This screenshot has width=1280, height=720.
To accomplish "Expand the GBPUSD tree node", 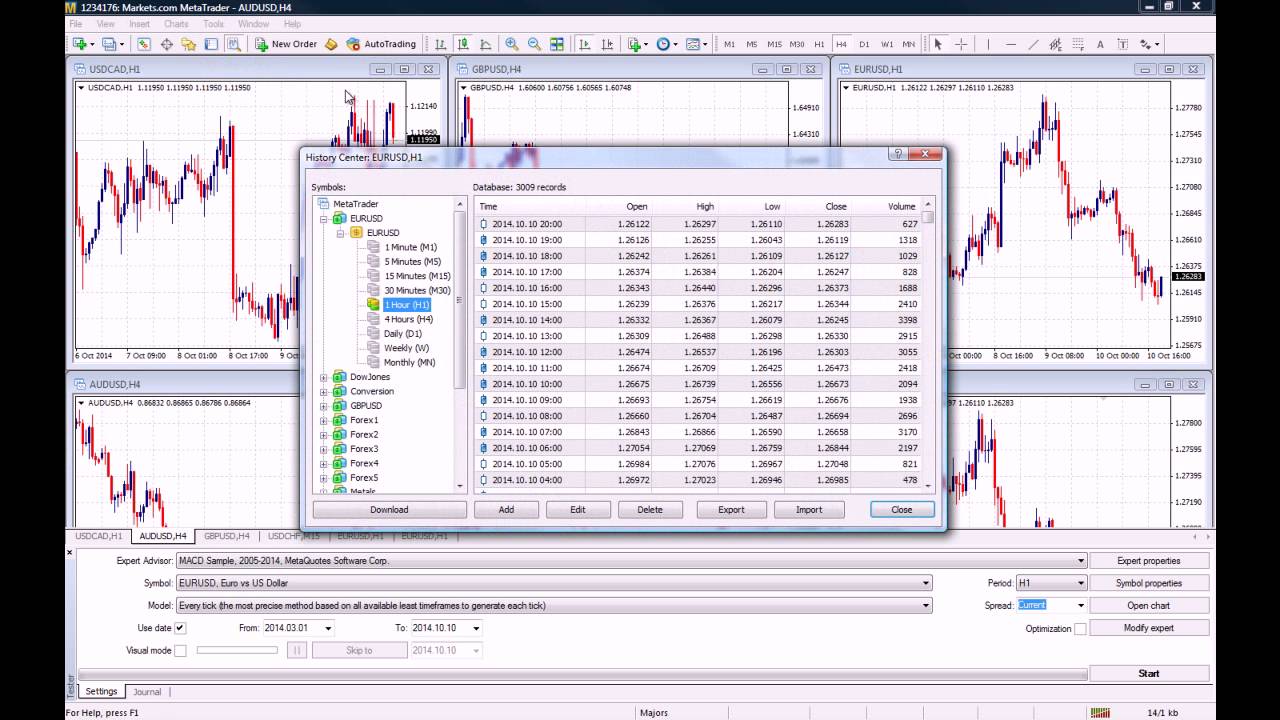I will point(324,406).
